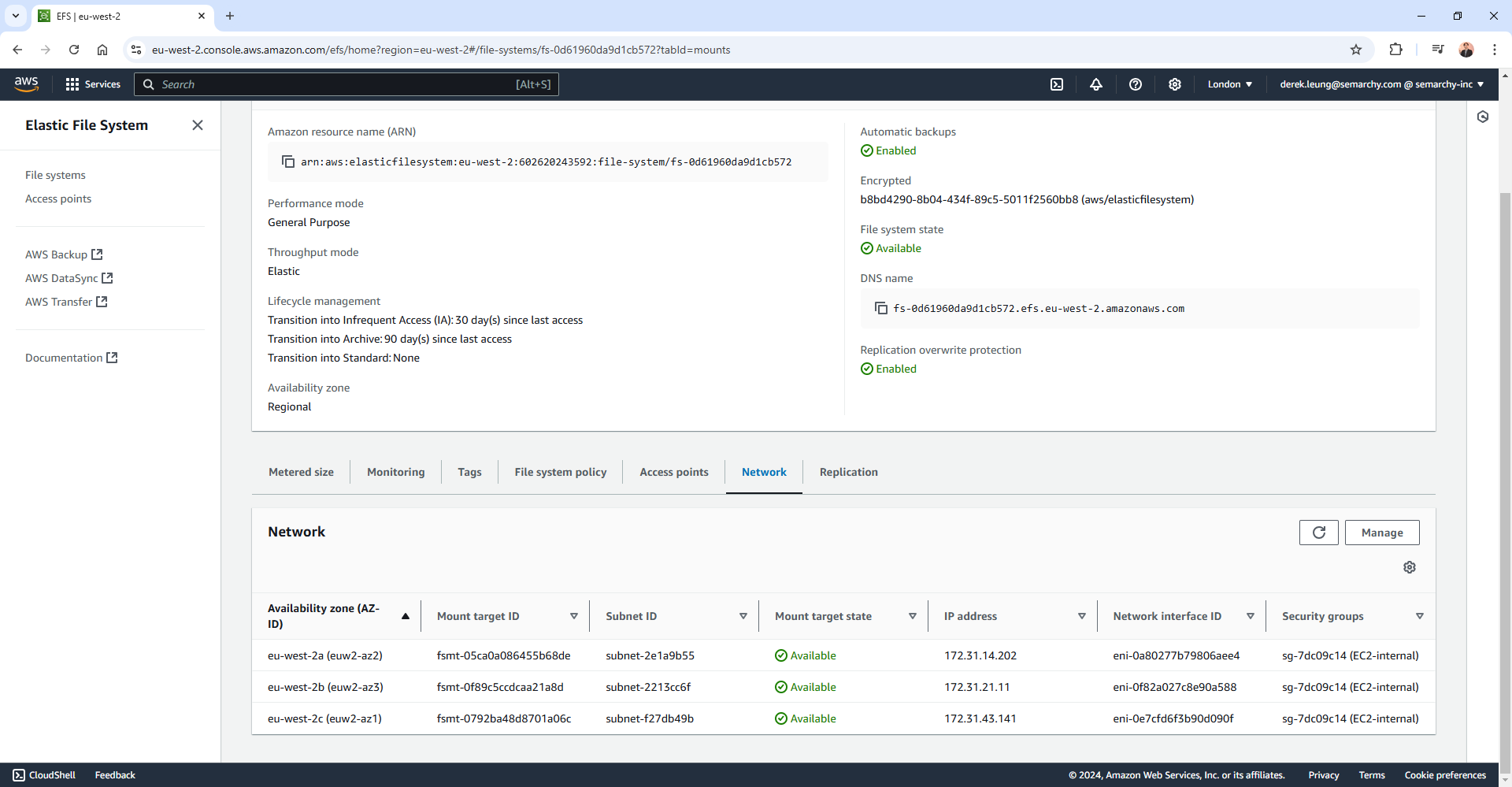Open the account menu for derek.leung

(1382, 84)
